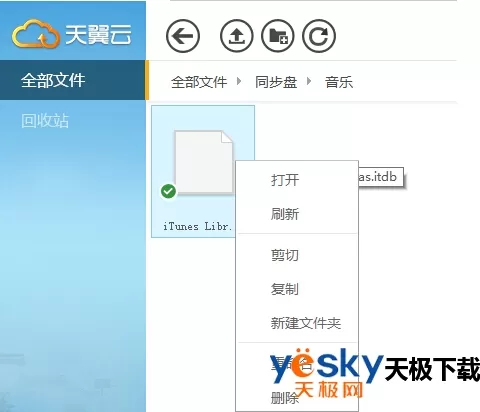Choose 打开 from the context menu

coord(285,180)
